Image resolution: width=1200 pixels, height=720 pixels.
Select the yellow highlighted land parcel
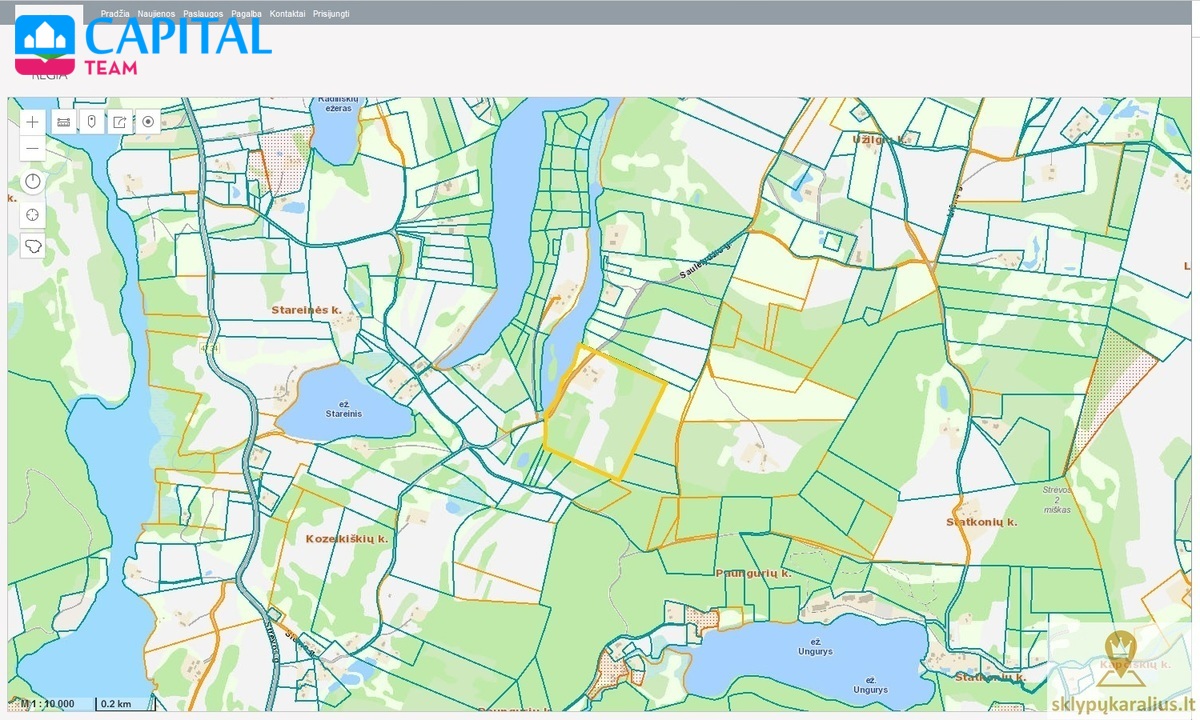pos(603,413)
